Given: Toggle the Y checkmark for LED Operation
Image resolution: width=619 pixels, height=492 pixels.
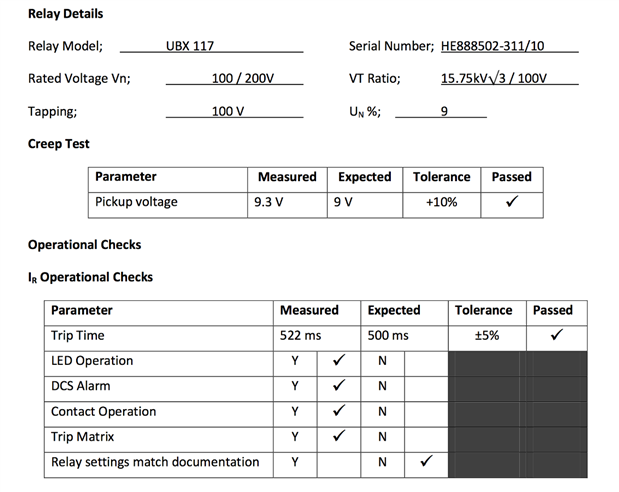Looking at the screenshot, I should point(339,361).
